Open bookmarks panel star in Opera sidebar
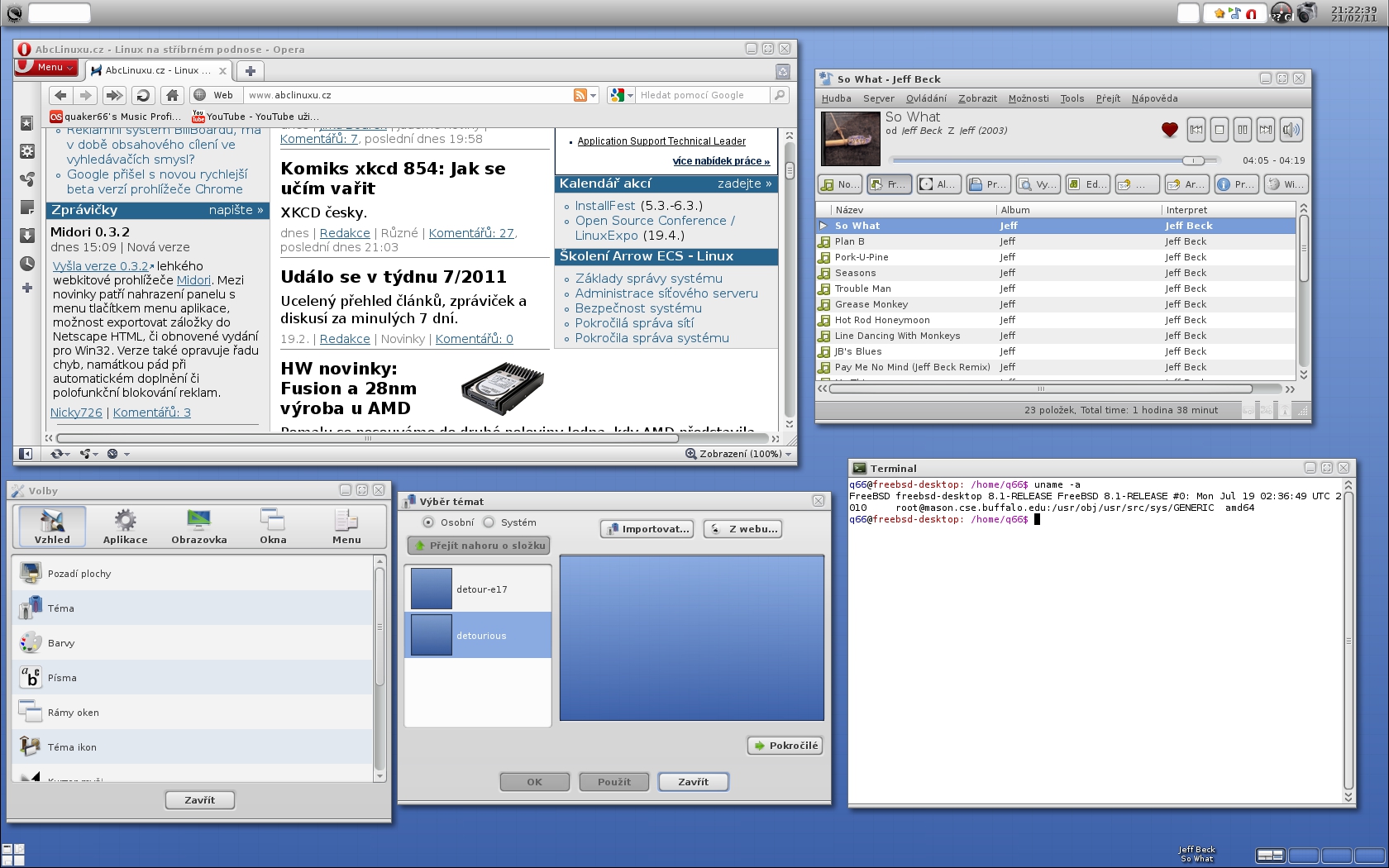Screen dimensions: 1389x868 tap(27, 123)
